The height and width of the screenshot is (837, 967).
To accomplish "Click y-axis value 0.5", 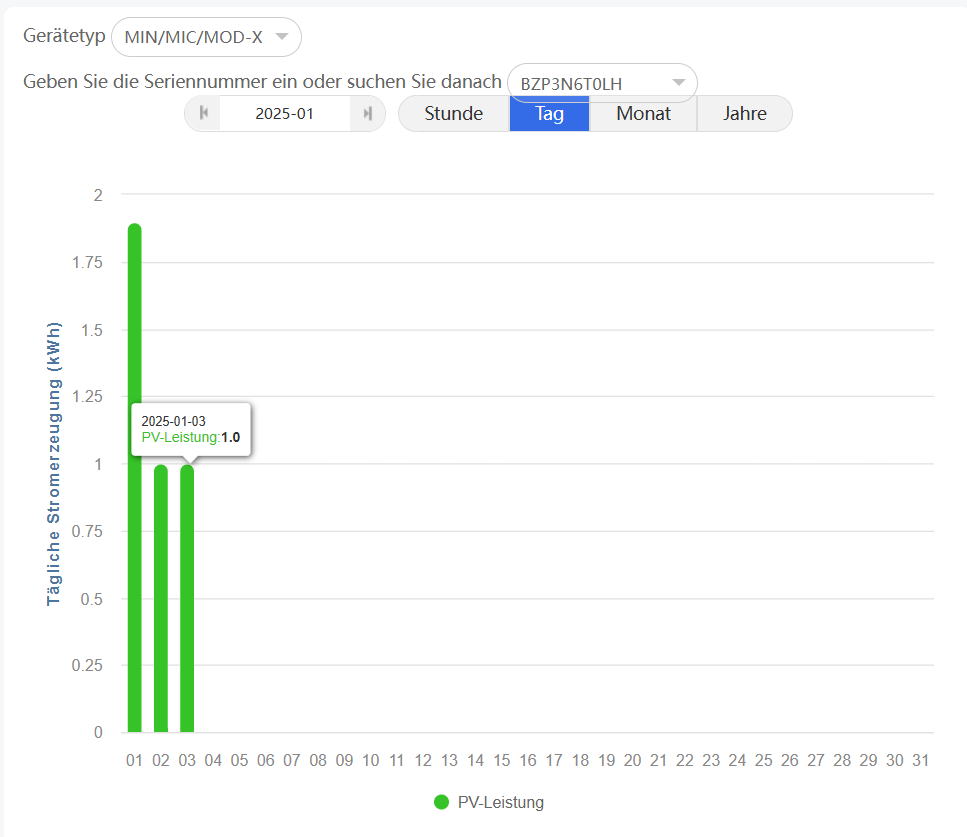I will (92, 600).
